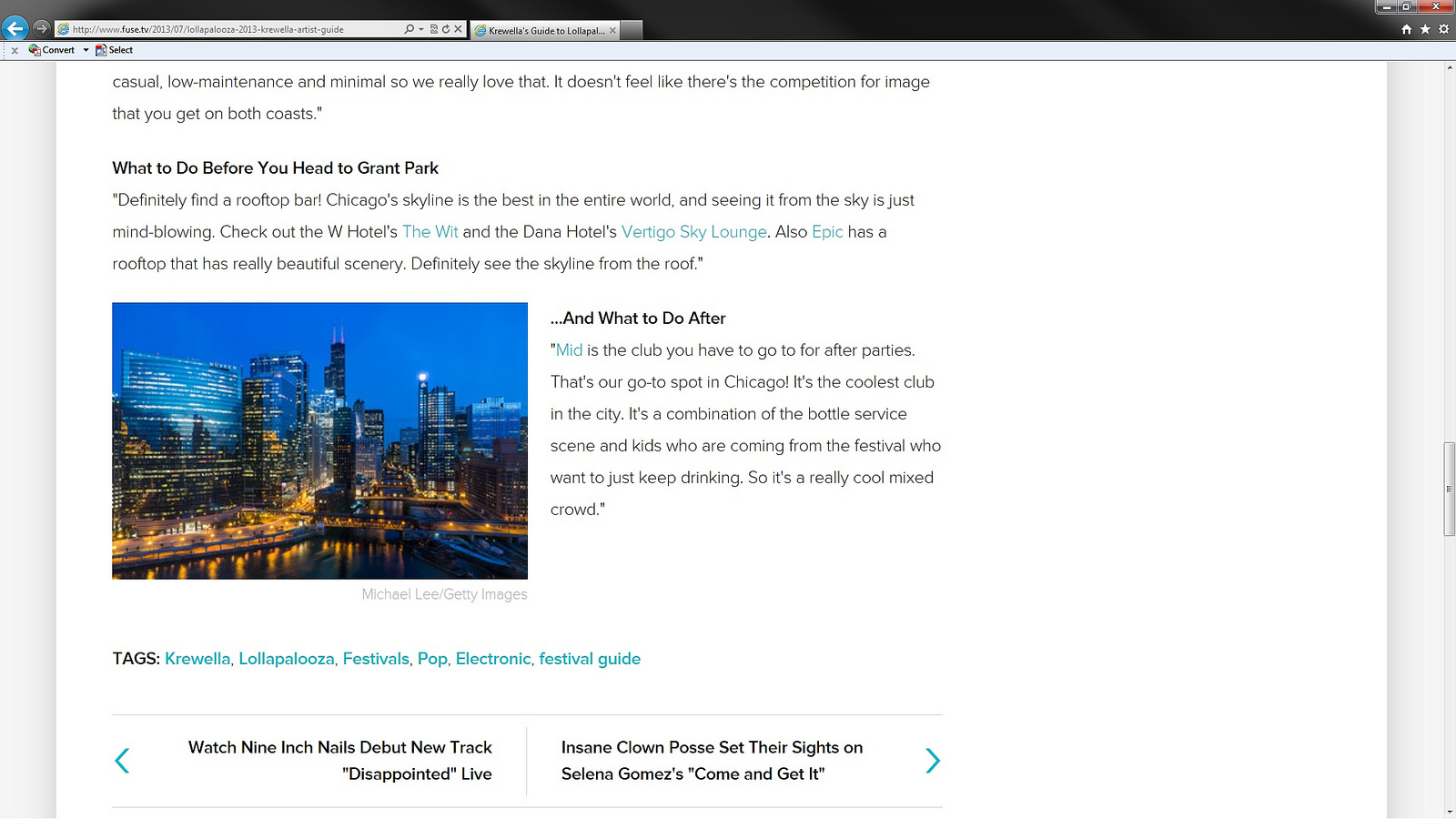Expand the Convert dropdown arrow
This screenshot has height=819, width=1456.
(x=86, y=50)
